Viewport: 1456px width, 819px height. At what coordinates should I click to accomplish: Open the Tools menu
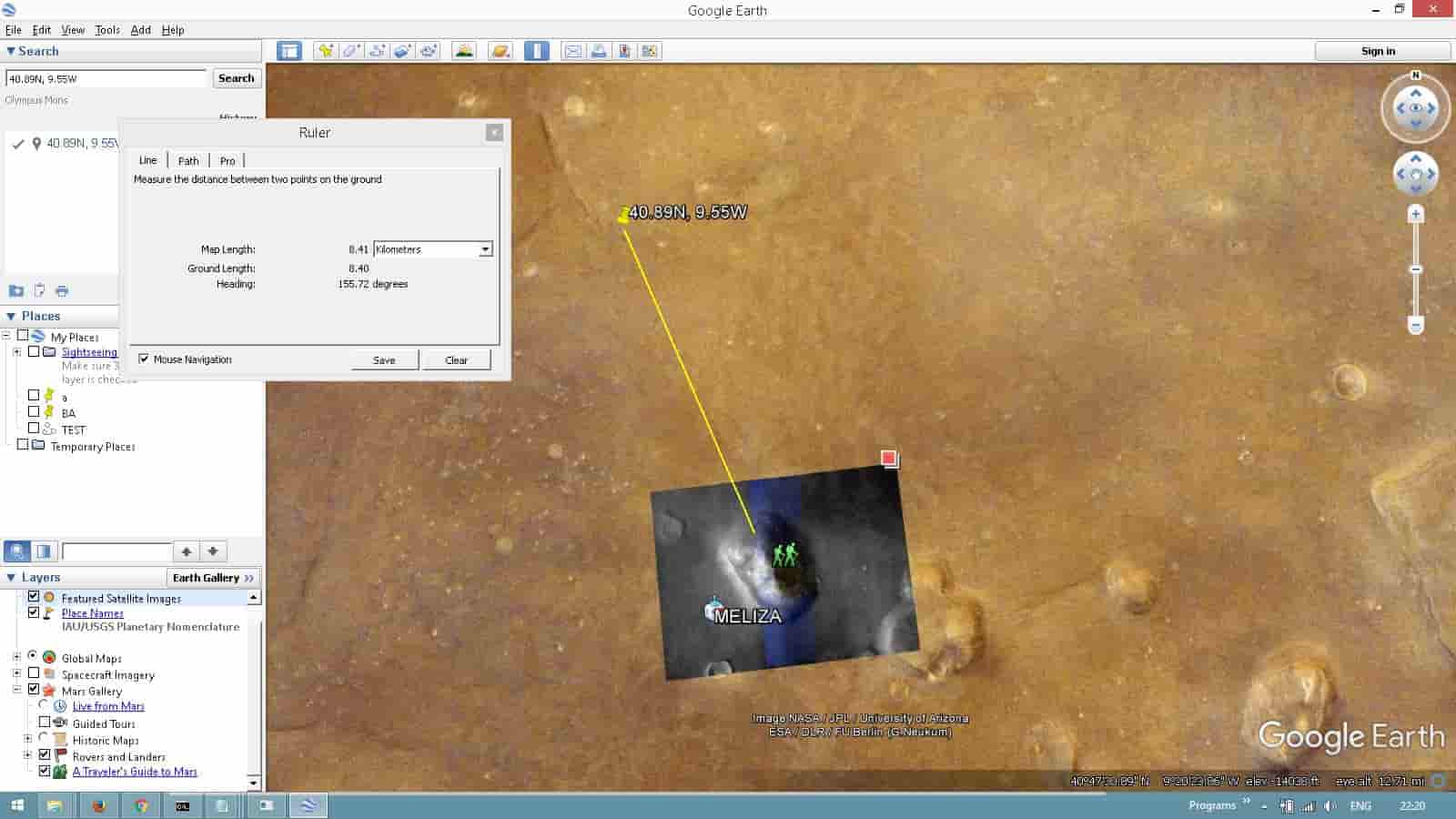coord(107,30)
